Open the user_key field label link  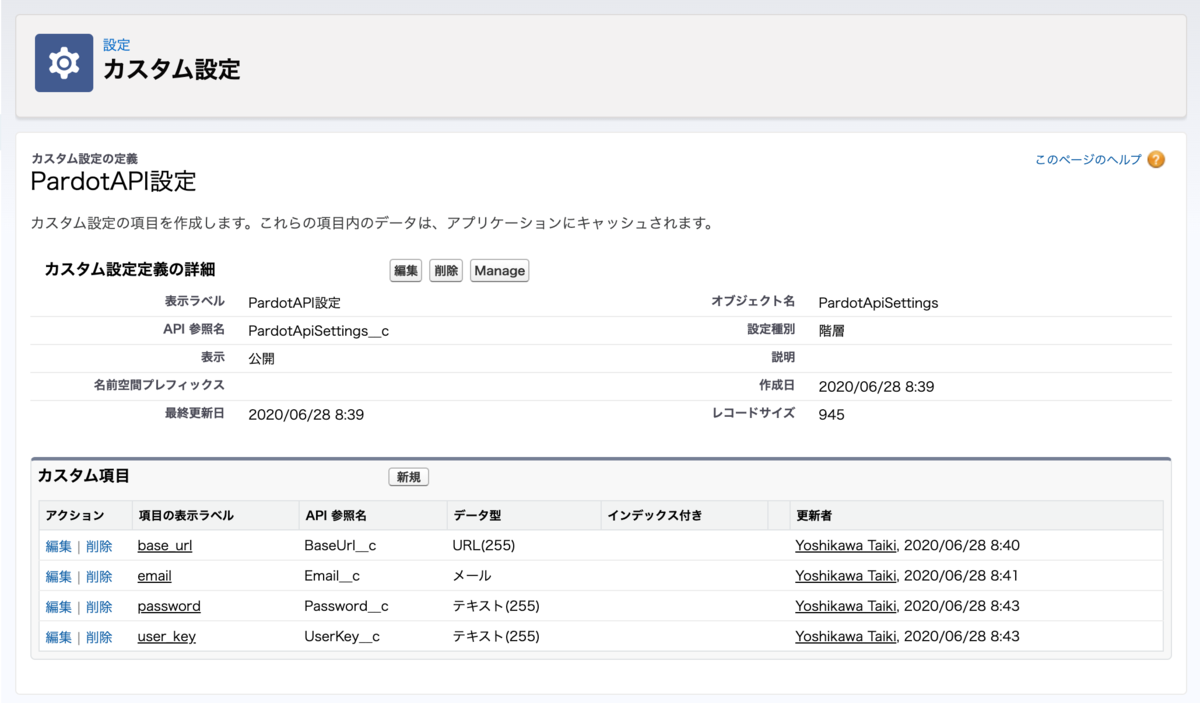[x=167, y=636]
